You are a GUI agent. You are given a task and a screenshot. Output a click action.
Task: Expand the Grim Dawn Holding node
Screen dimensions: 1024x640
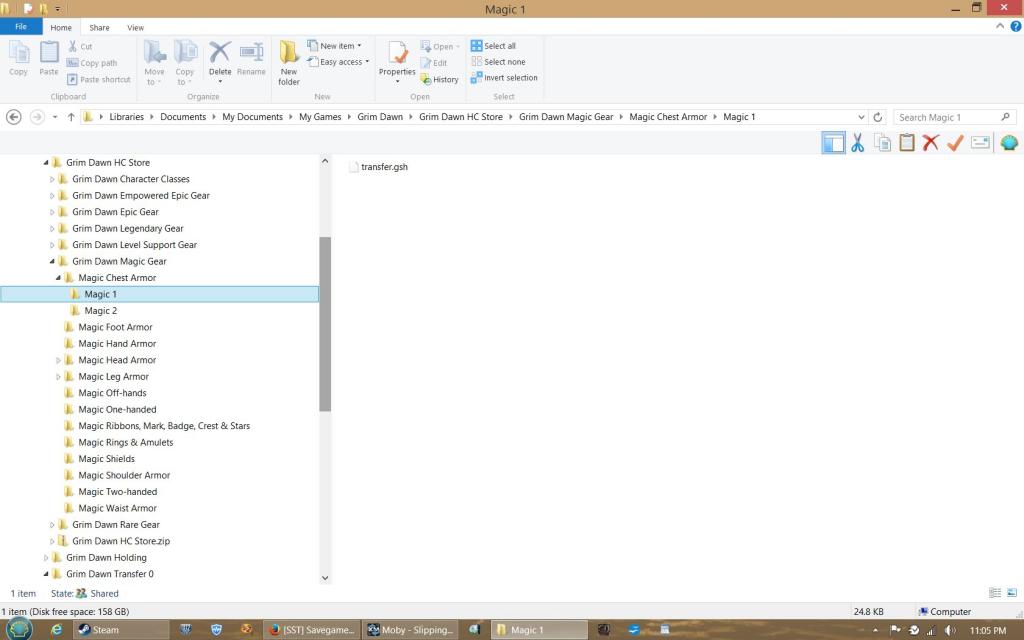pyautogui.click(x=46, y=558)
